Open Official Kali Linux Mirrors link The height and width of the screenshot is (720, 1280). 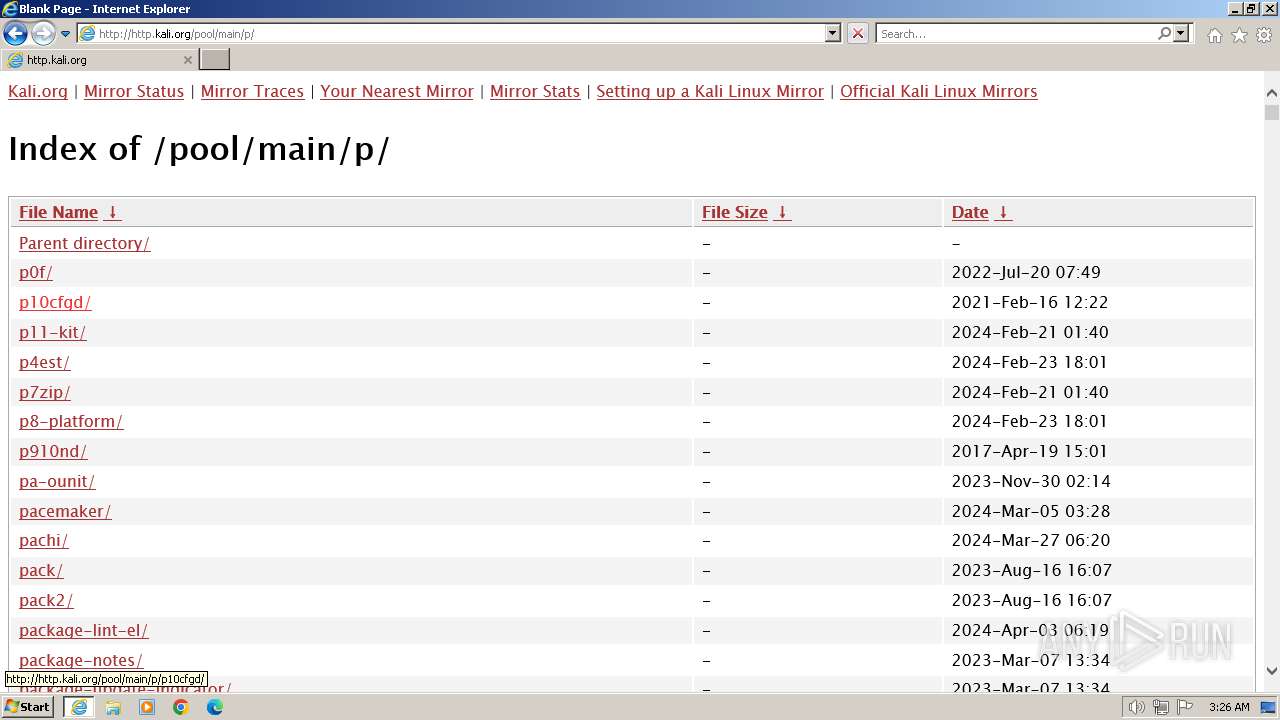click(x=938, y=91)
